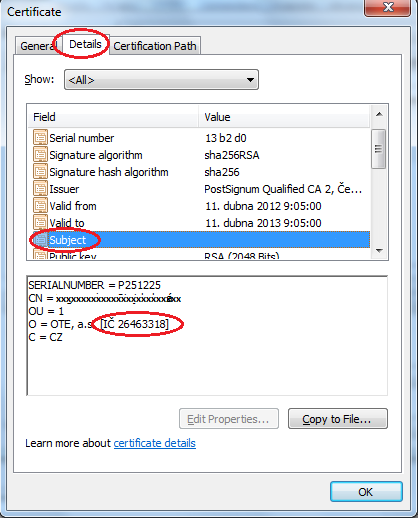Select the Subject row label
The width and height of the screenshot is (418, 518).
tap(68, 240)
